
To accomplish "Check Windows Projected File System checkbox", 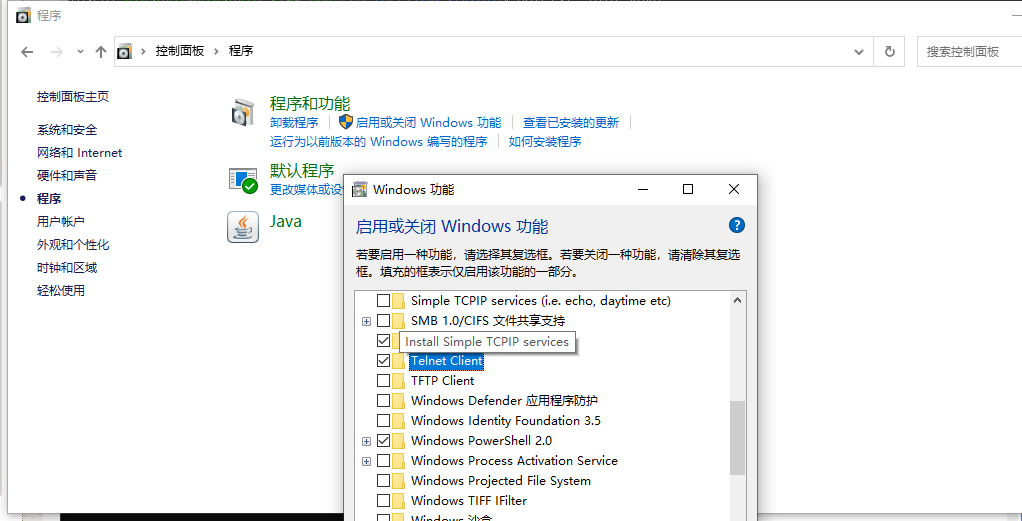I will click(383, 481).
